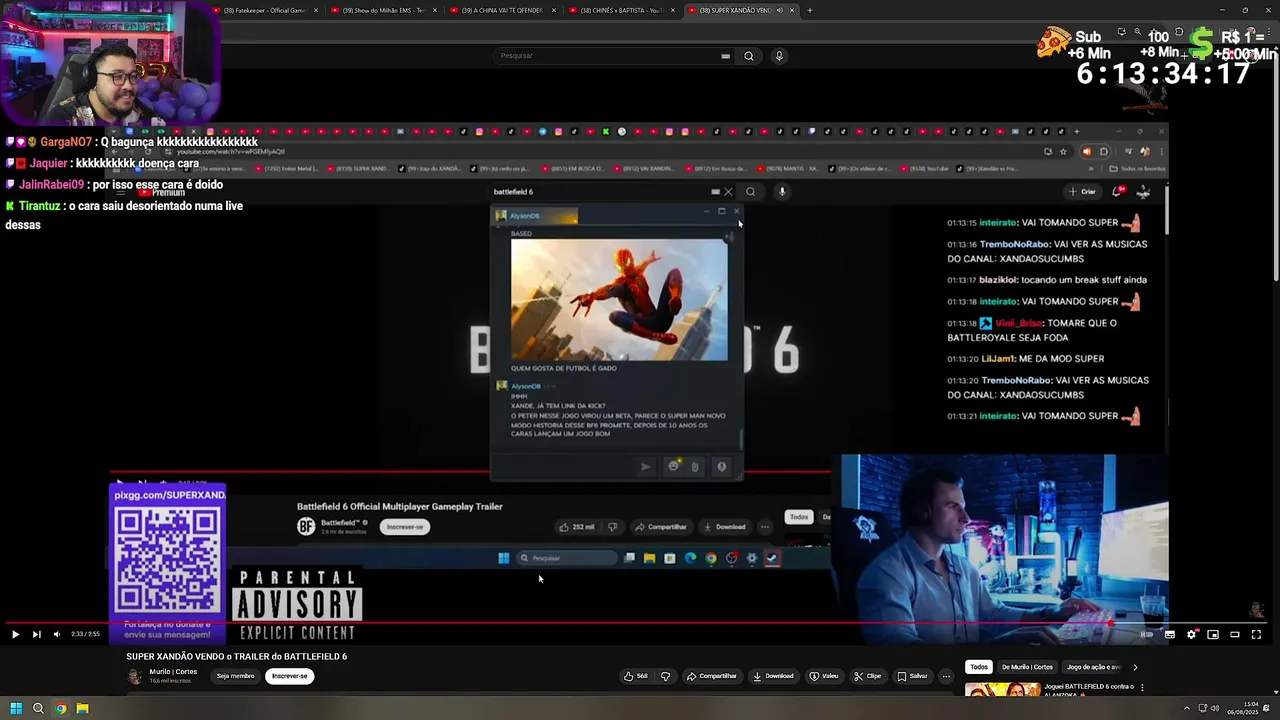Image resolution: width=1280 pixels, height=720 pixels.
Task: Start voice search with microphone icon
Action: tap(779, 56)
